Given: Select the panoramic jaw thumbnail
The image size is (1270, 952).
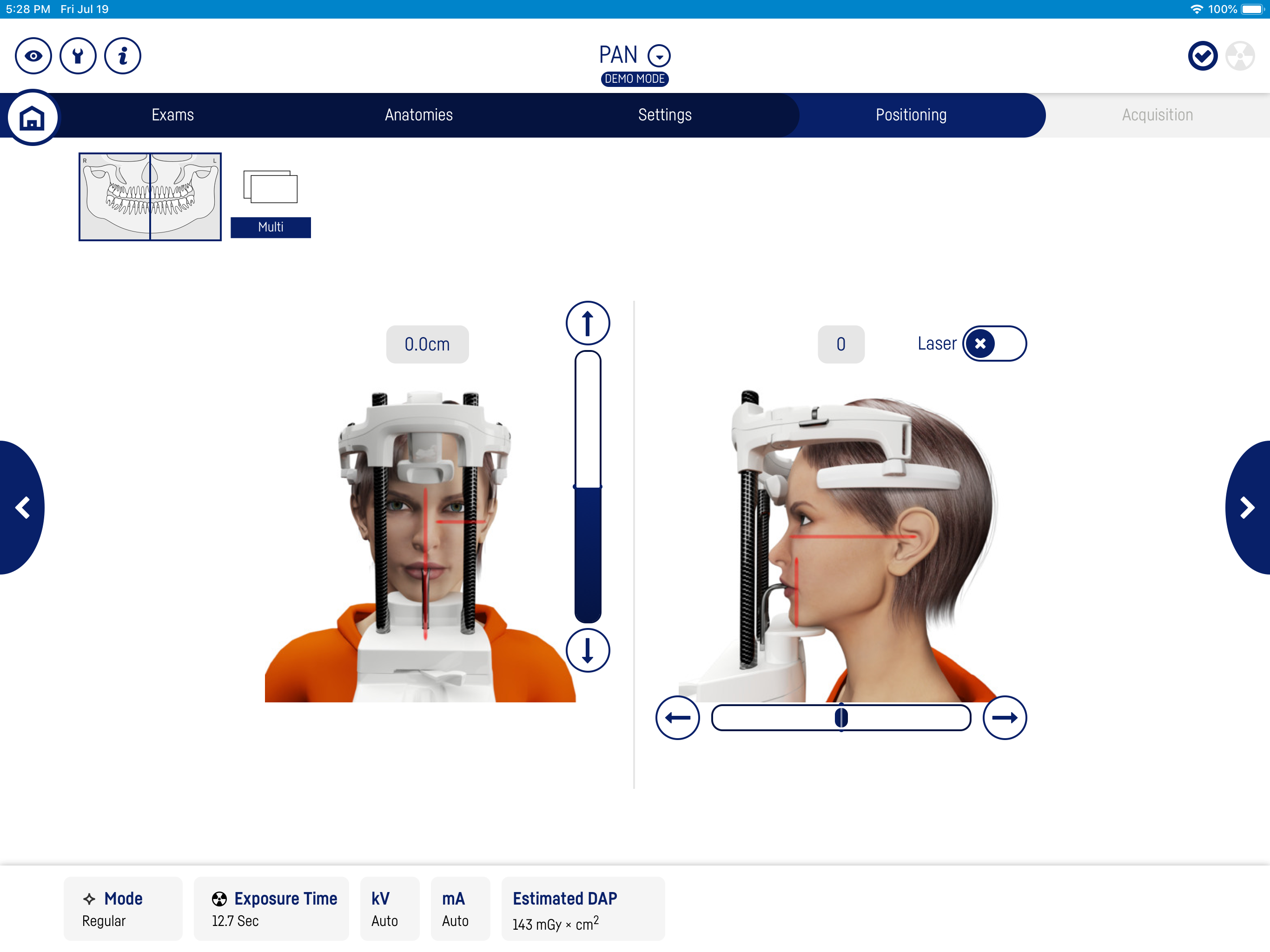Looking at the screenshot, I should click(150, 196).
